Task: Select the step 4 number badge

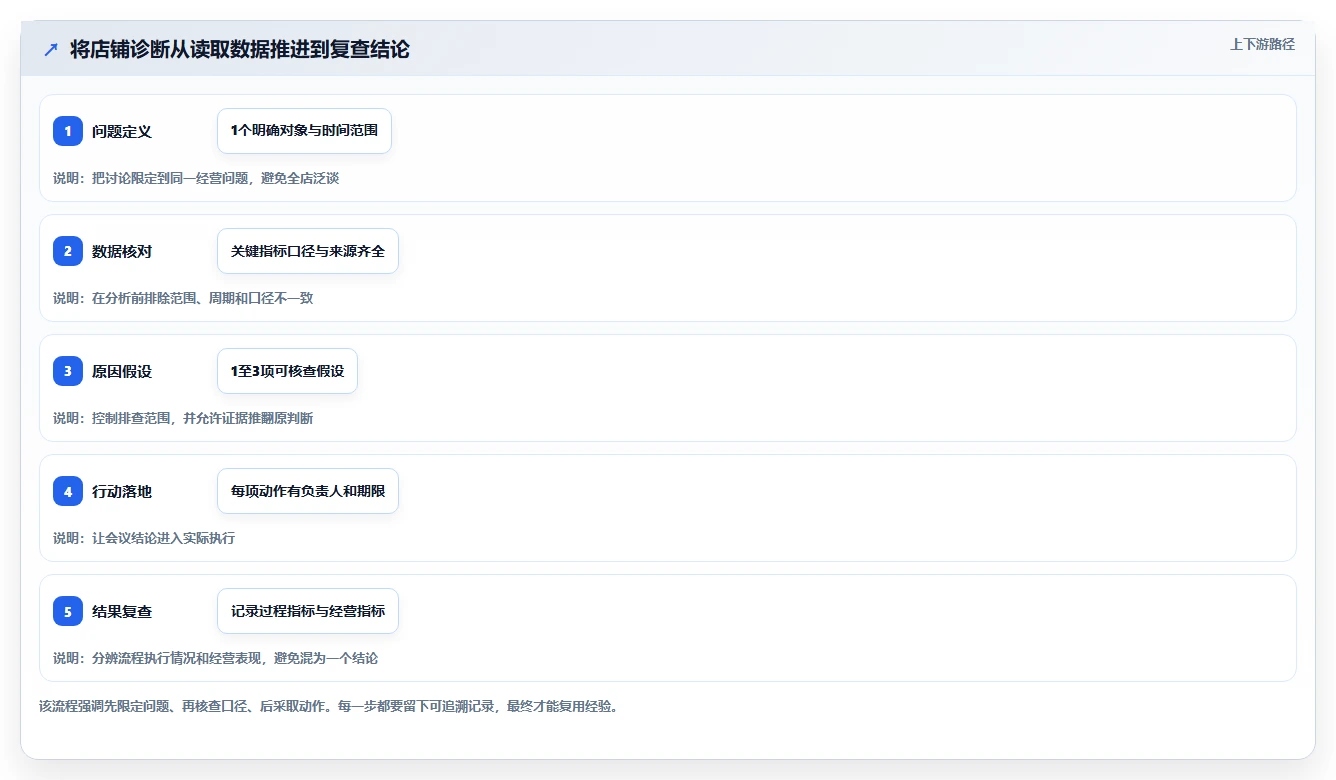Action: click(68, 491)
